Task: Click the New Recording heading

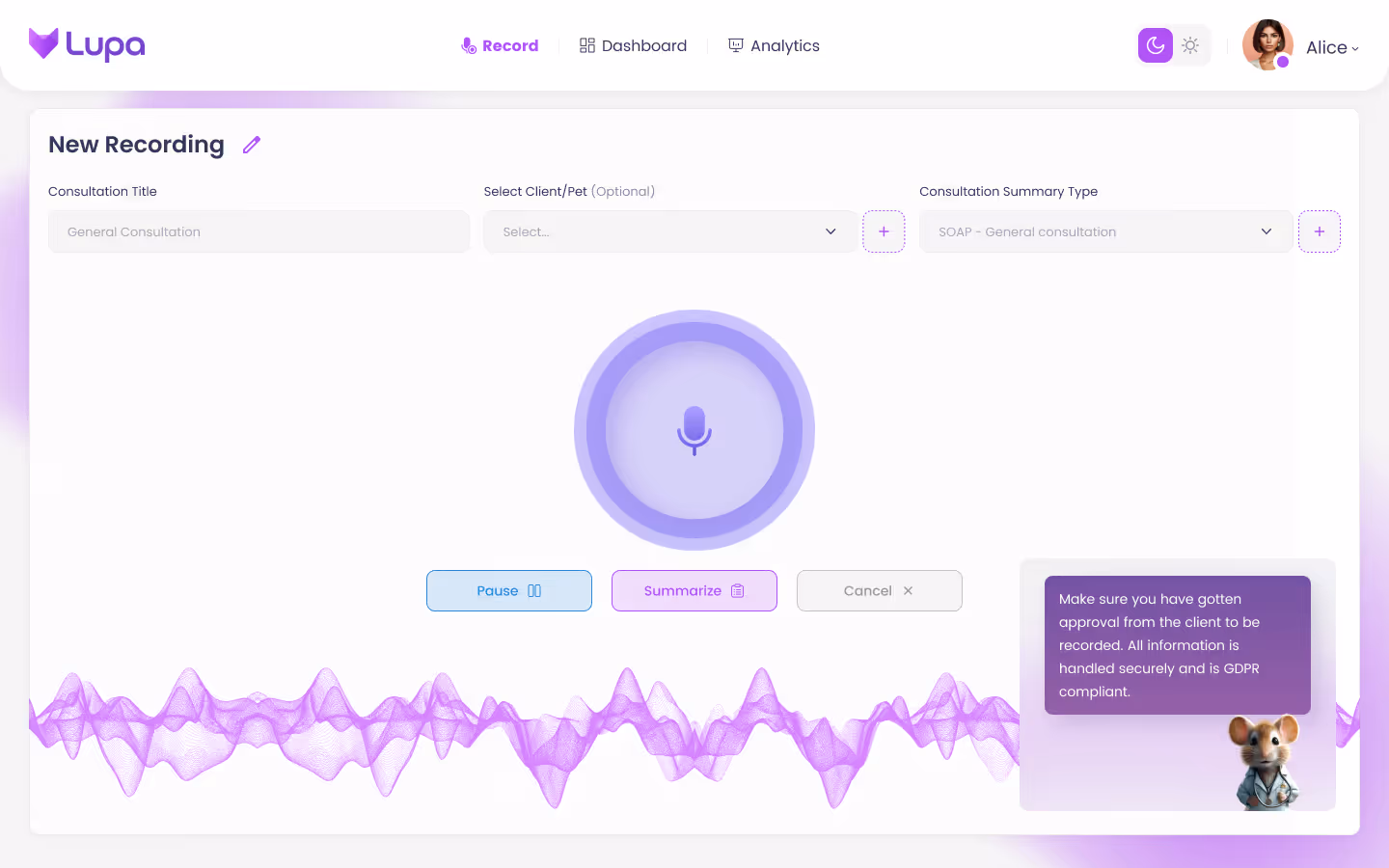Action: [136, 145]
